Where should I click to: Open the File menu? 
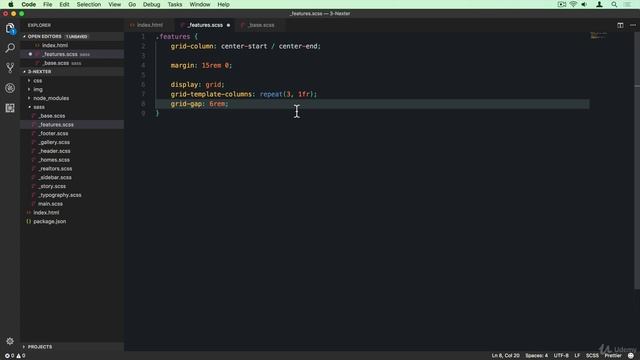tap(48, 4)
